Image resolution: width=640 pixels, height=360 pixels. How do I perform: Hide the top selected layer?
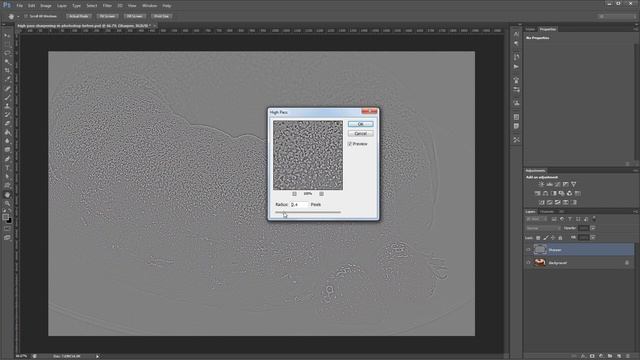click(529, 250)
